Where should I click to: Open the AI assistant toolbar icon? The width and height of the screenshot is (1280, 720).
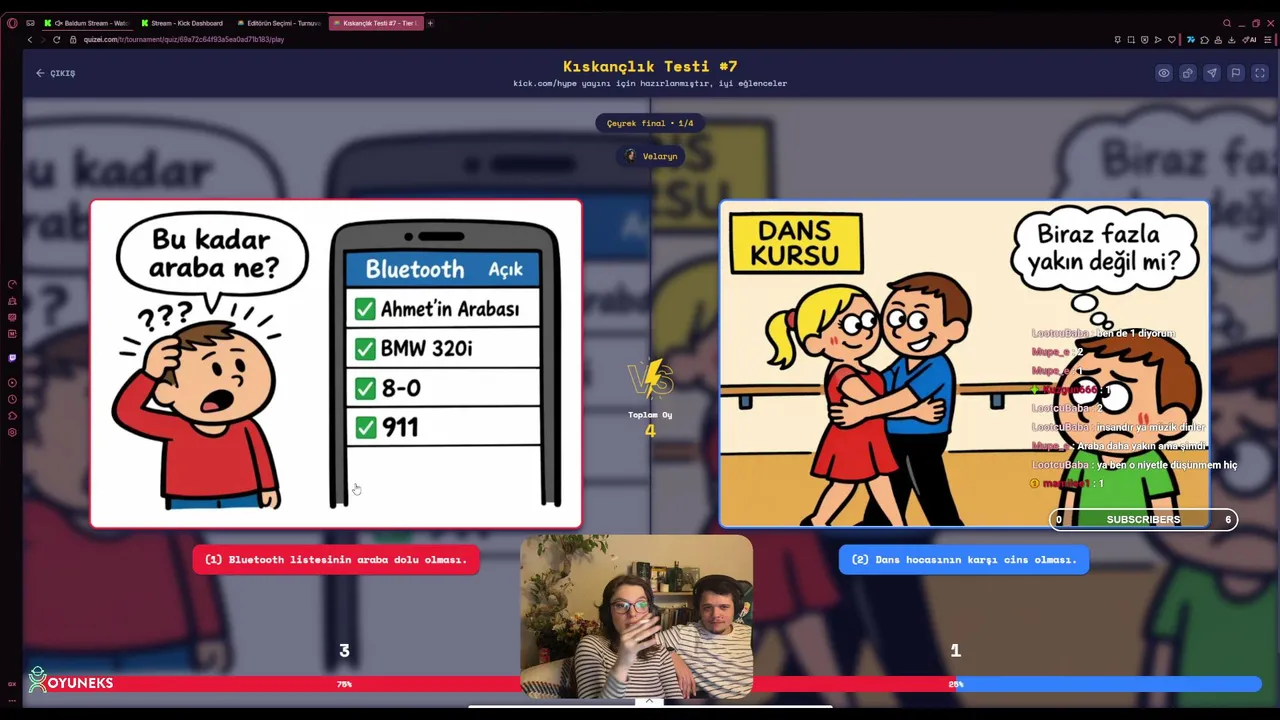pos(1249,40)
